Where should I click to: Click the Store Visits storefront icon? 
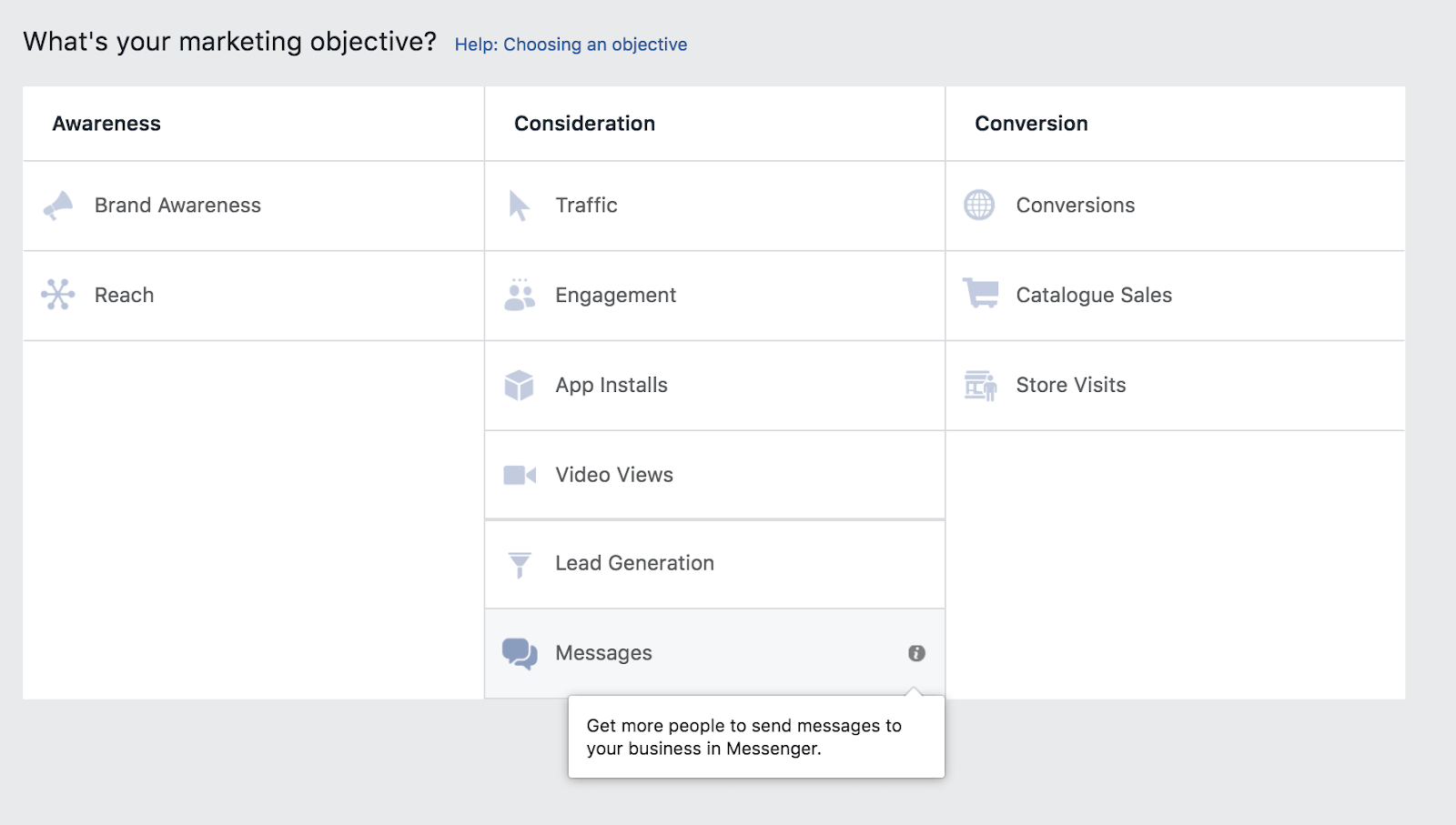980,385
